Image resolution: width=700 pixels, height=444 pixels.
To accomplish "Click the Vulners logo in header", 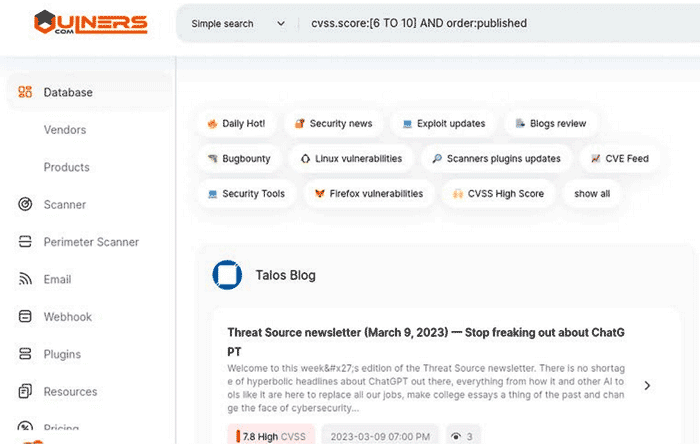I will (x=90, y=22).
